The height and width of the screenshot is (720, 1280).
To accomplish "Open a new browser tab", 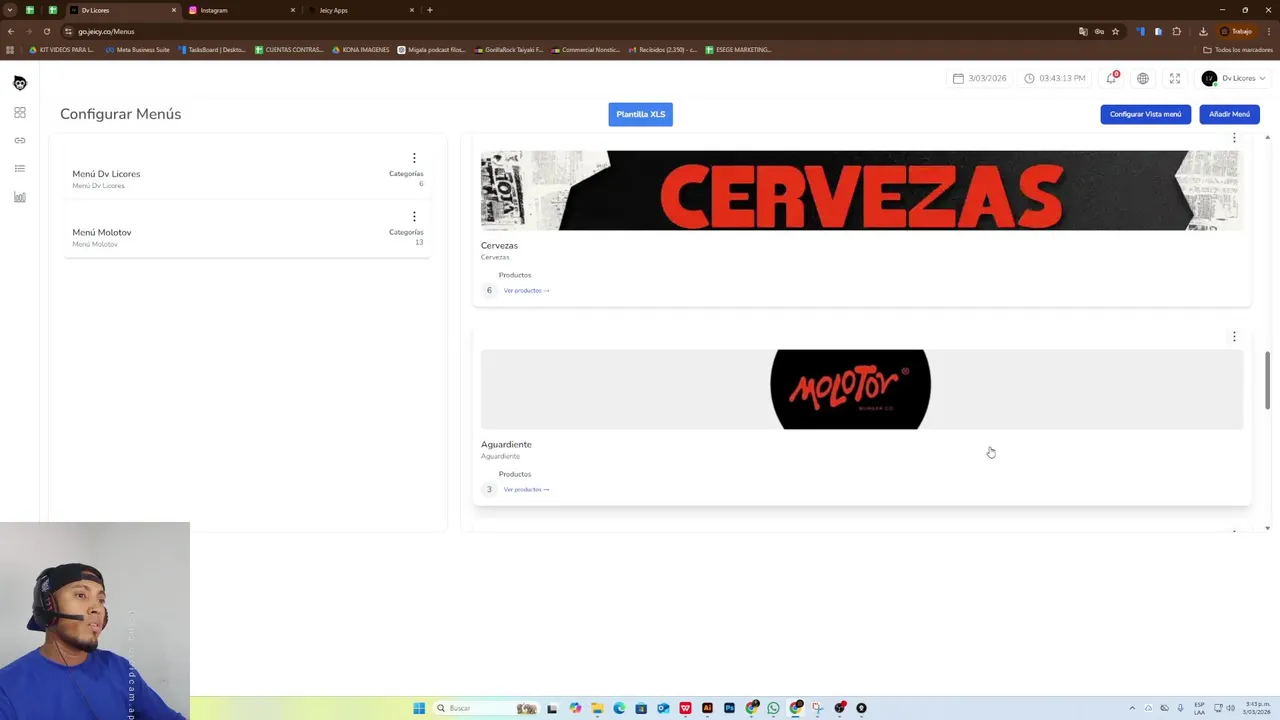I will click(x=430, y=10).
